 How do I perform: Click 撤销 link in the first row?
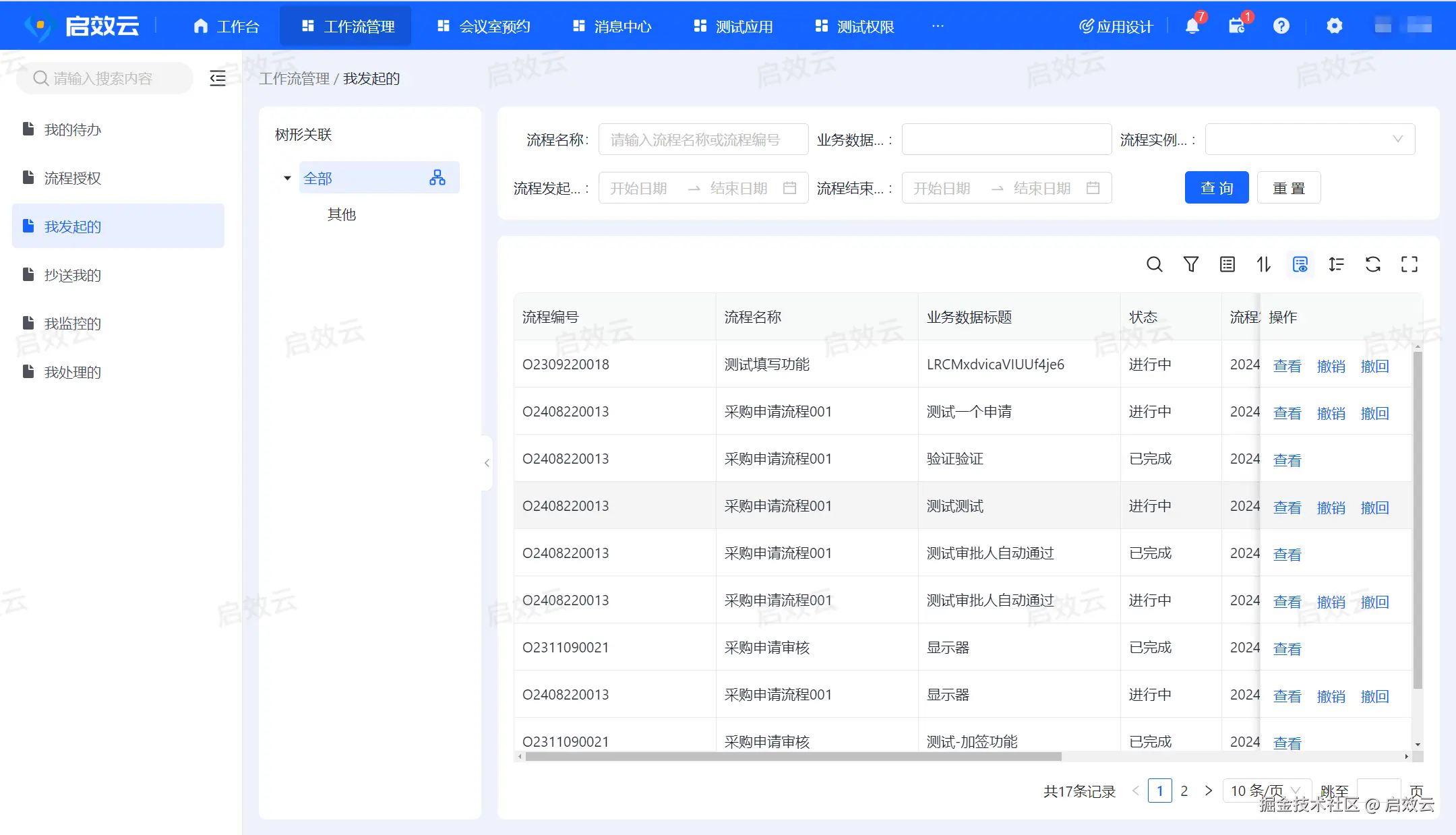point(1331,366)
